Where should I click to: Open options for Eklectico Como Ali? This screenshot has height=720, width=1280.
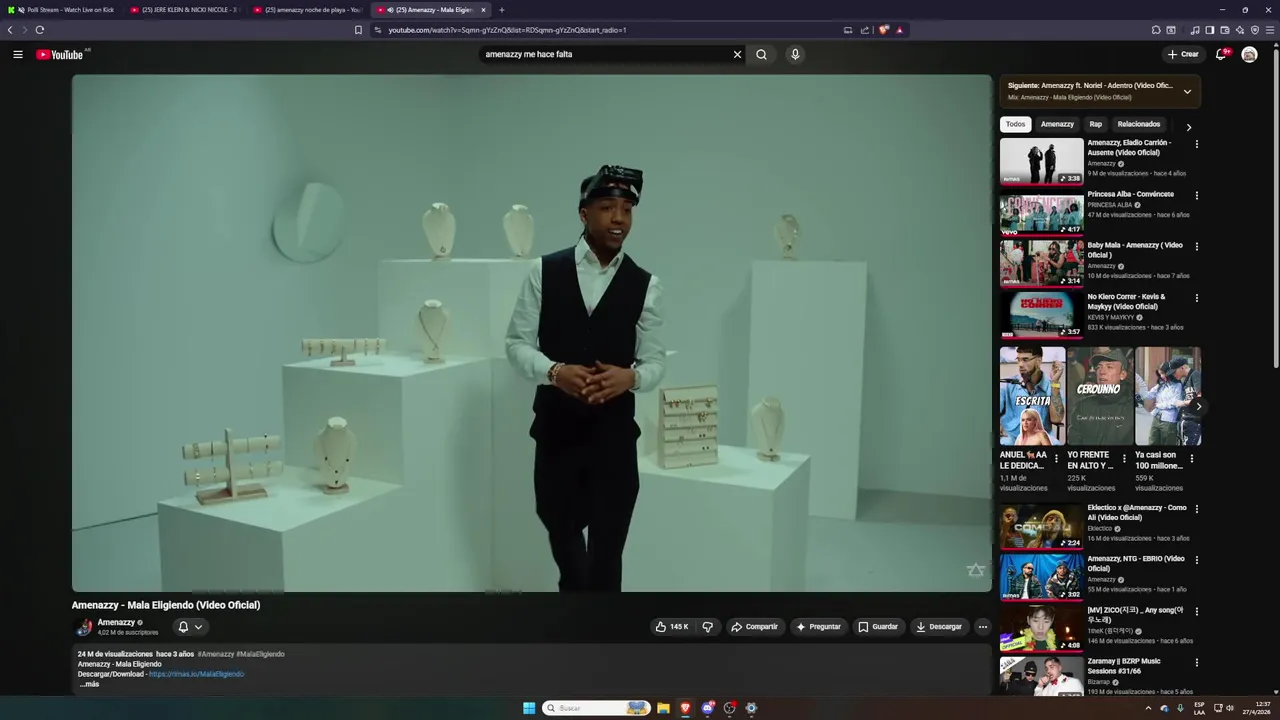click(x=1196, y=508)
